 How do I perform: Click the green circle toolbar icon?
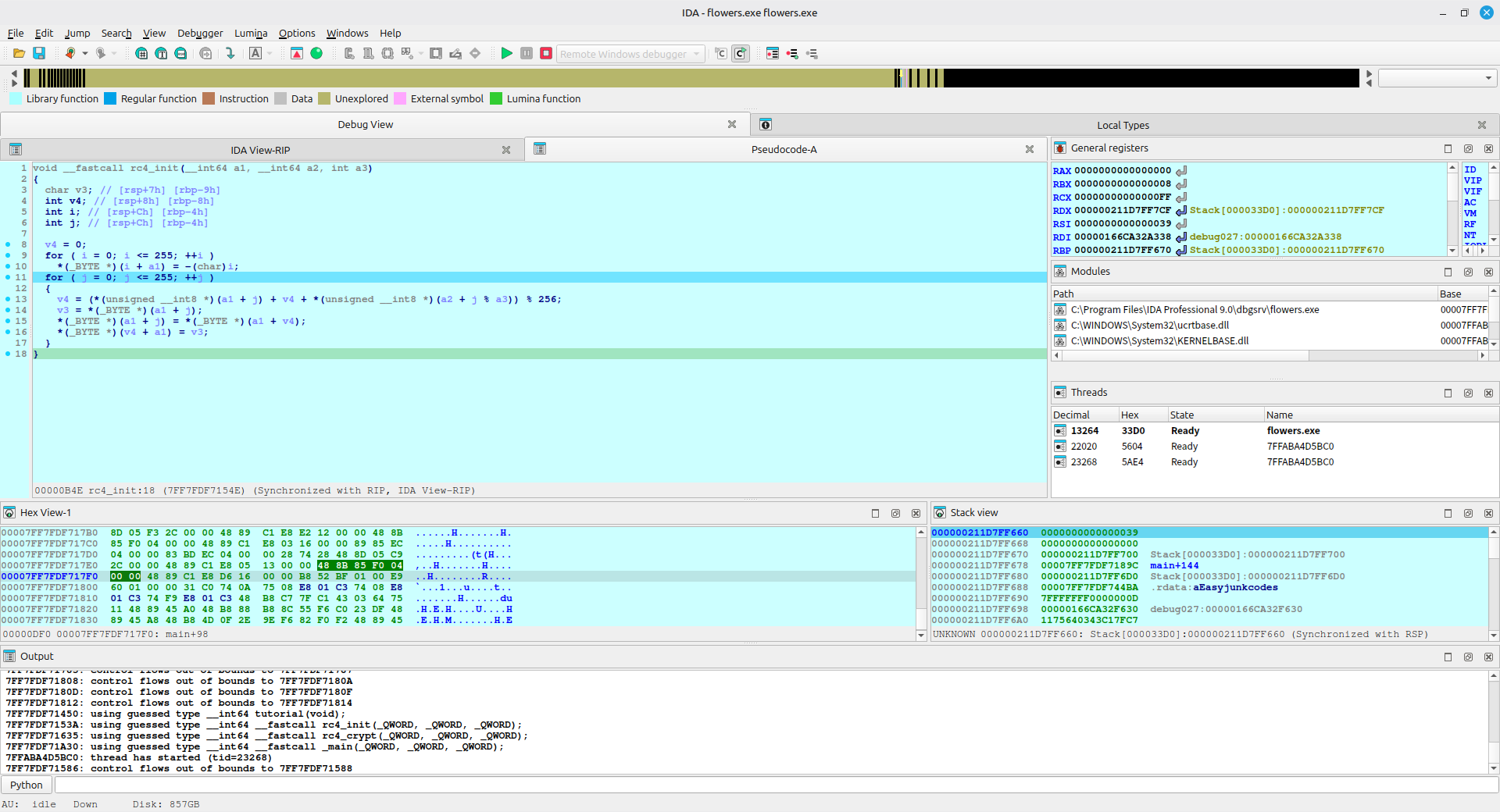316,53
